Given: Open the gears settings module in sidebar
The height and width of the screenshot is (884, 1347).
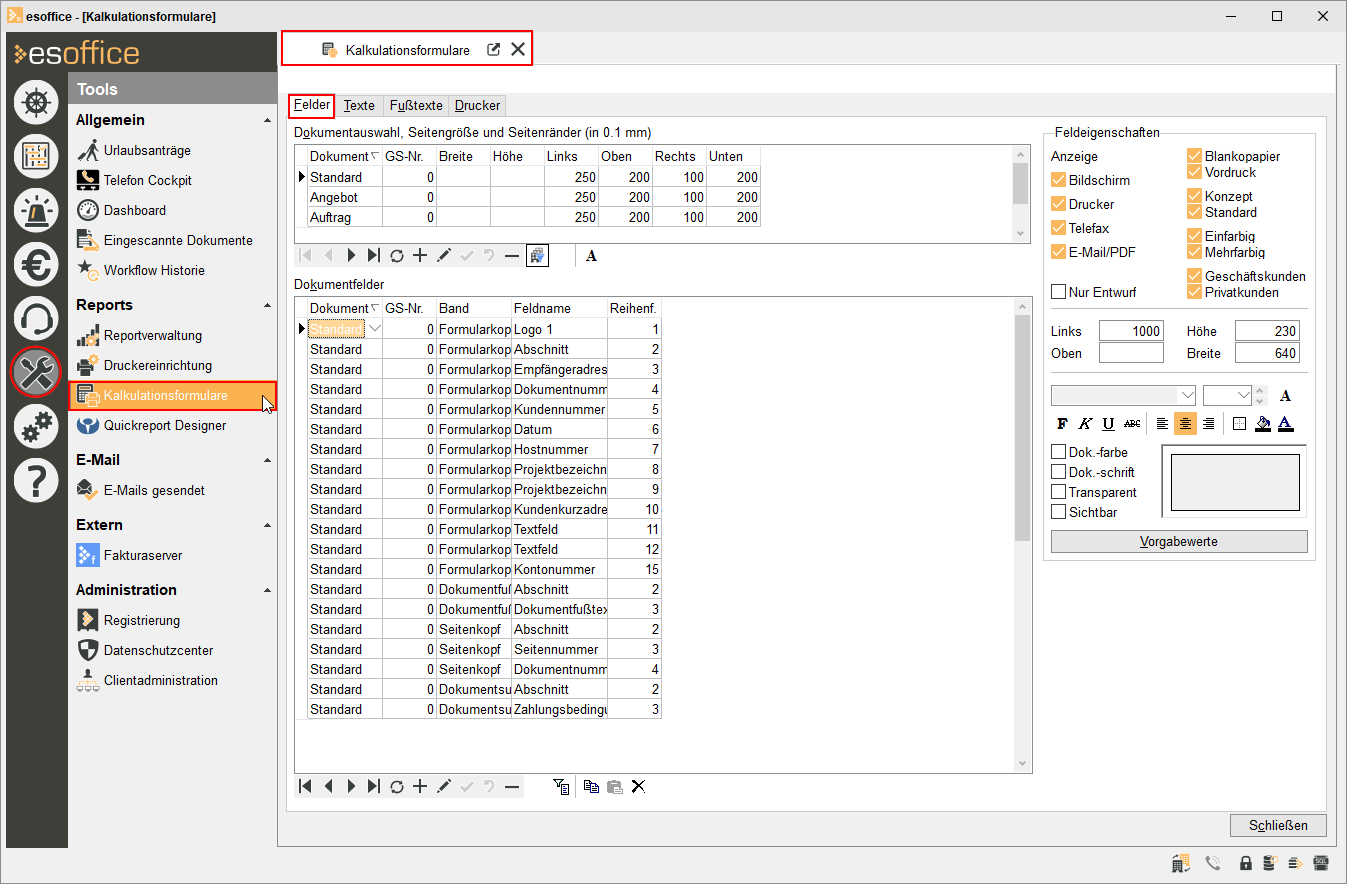Looking at the screenshot, I should click(35, 426).
